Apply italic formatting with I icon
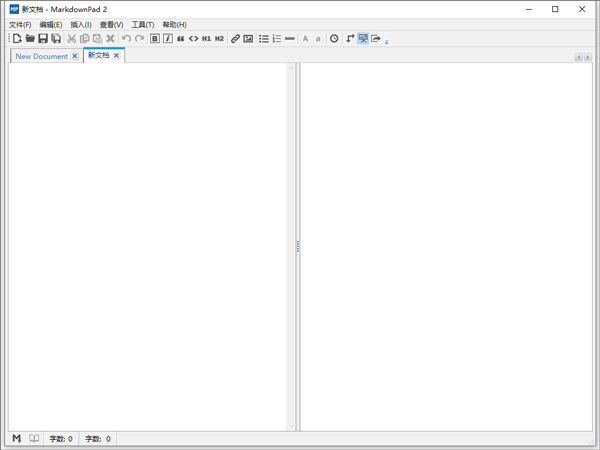 pos(168,39)
